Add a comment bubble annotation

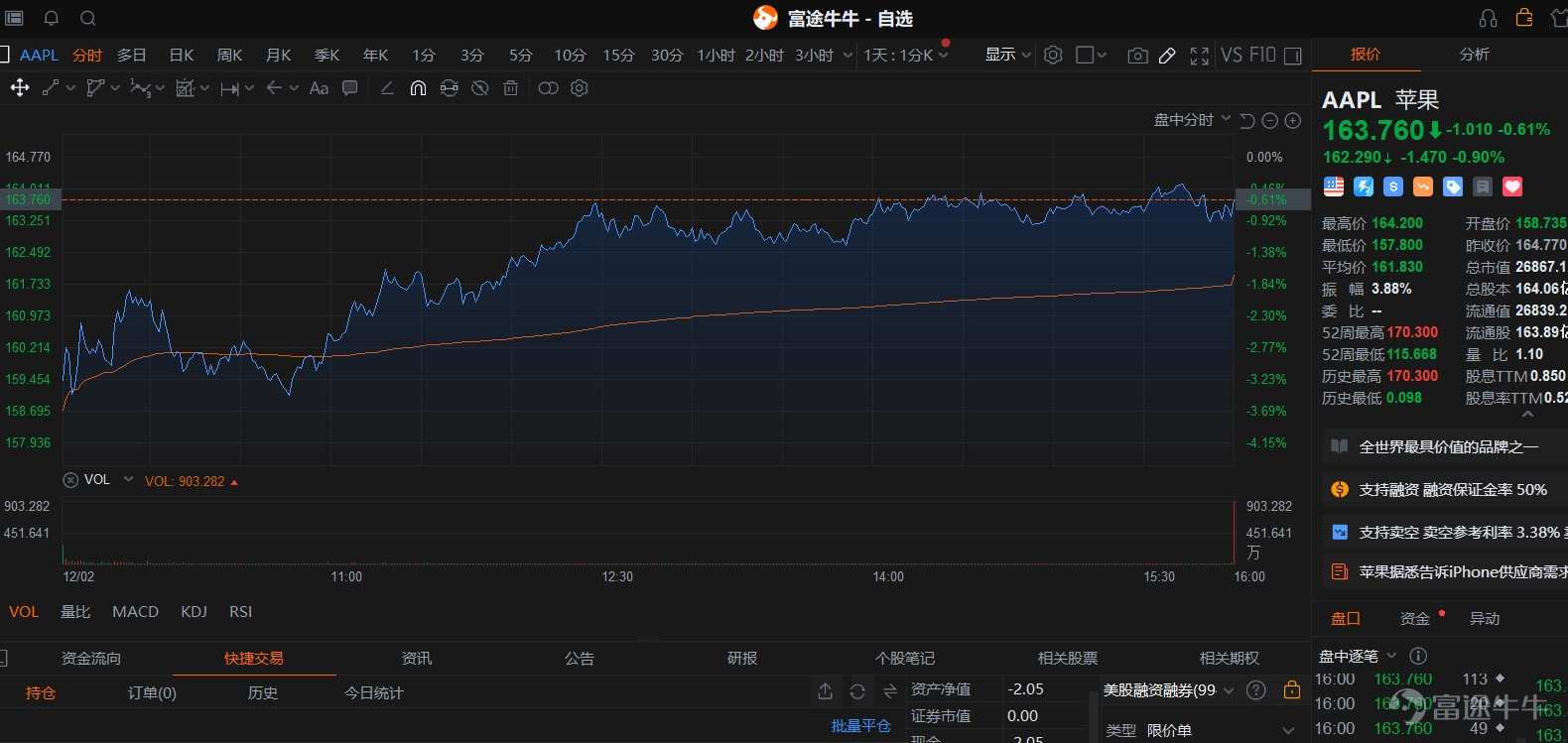[349, 88]
